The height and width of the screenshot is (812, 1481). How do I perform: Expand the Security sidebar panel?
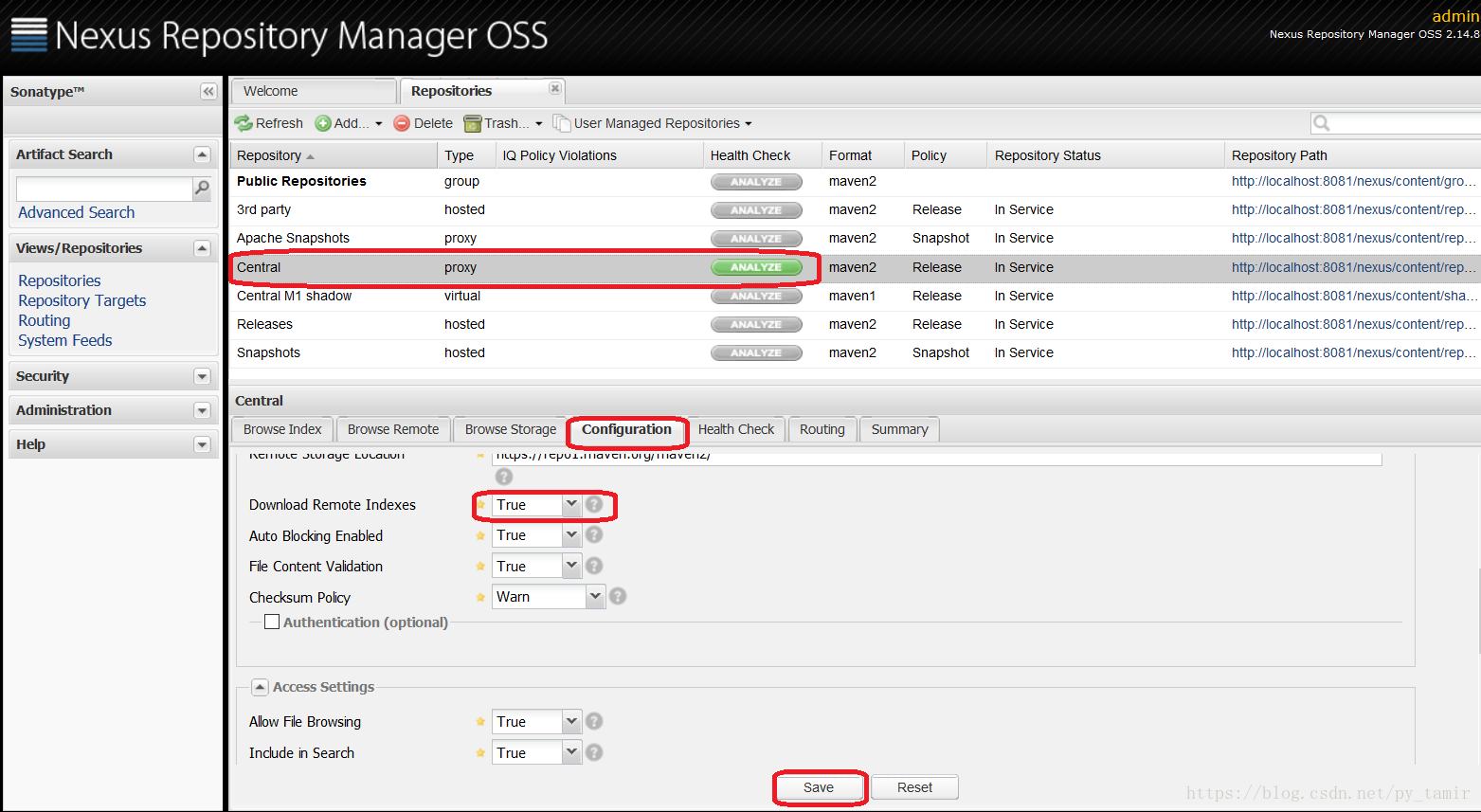pos(202,376)
